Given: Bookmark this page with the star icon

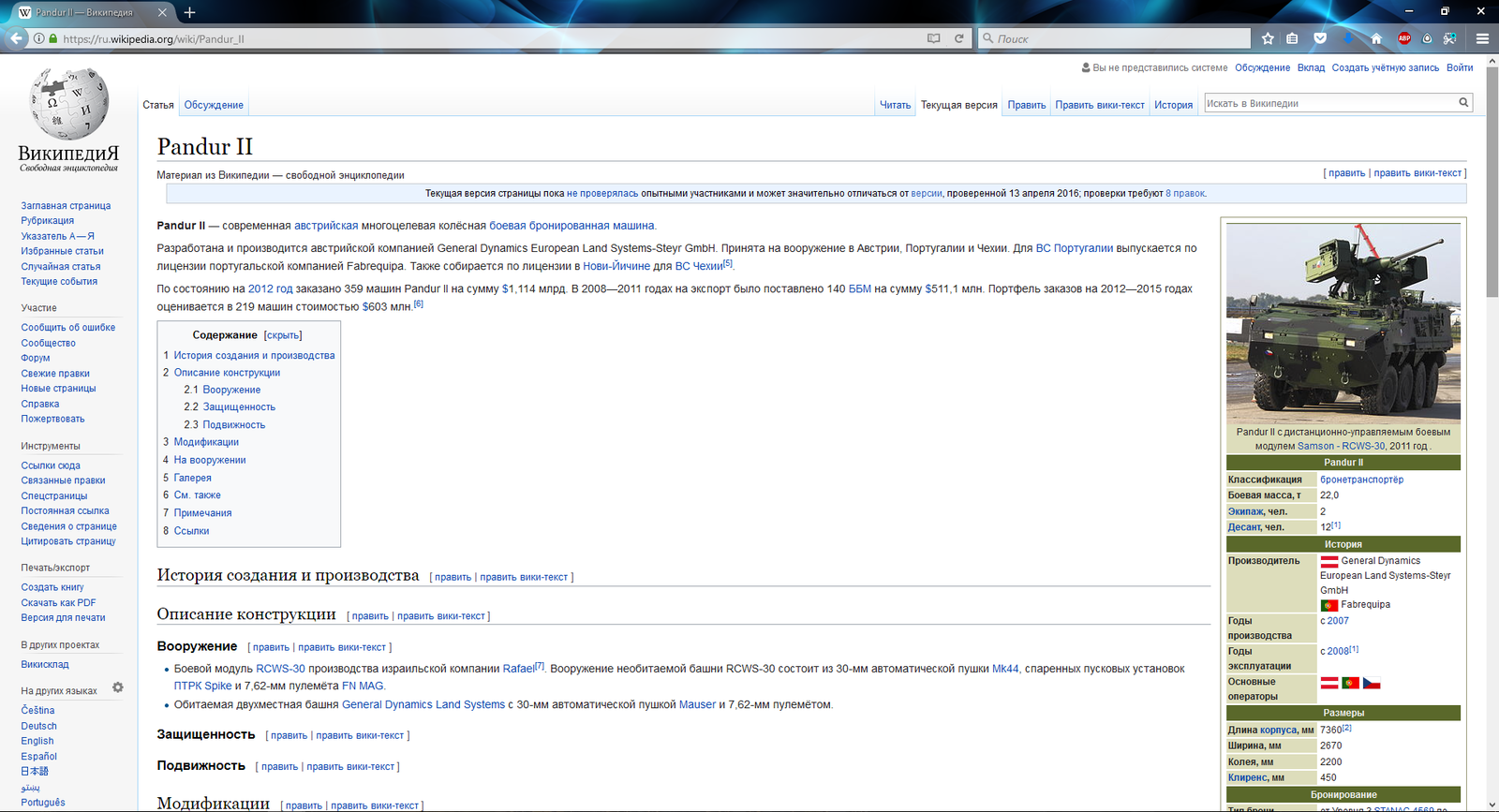Looking at the screenshot, I should pyautogui.click(x=1268, y=38).
